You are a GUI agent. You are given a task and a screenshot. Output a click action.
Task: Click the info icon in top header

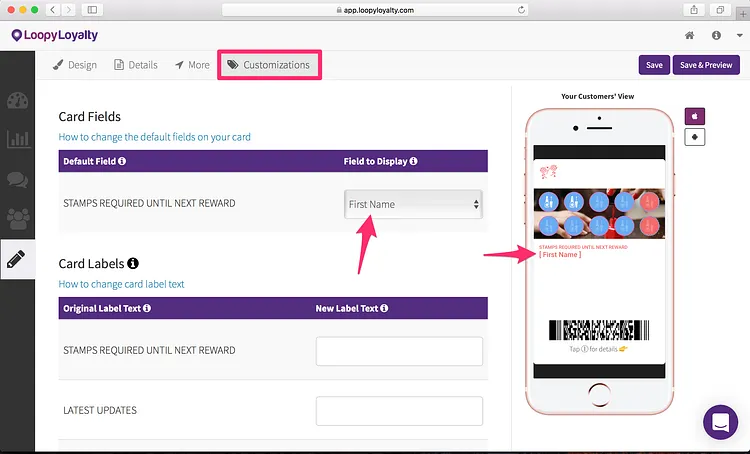[x=716, y=35]
